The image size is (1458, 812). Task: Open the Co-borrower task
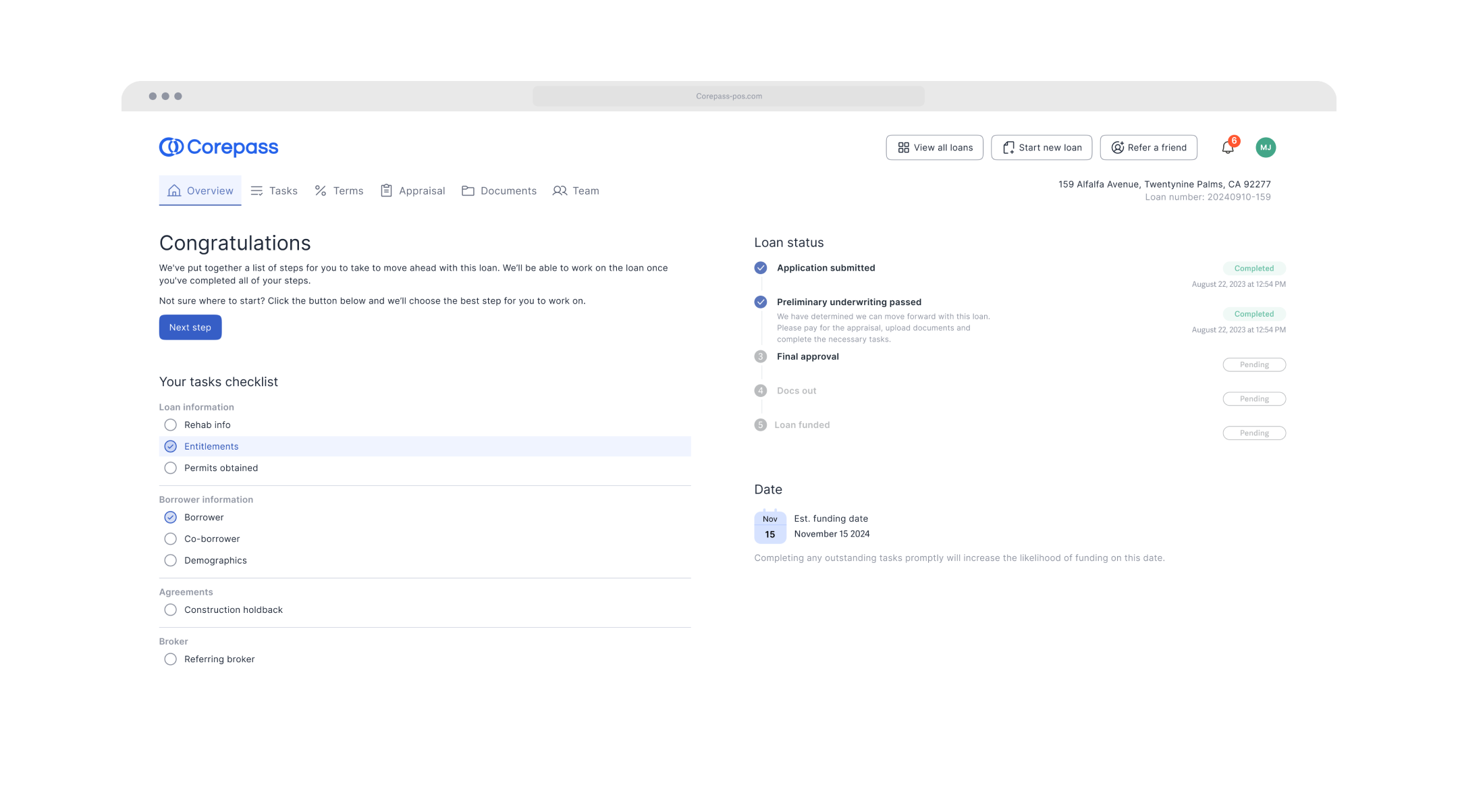[x=425, y=539]
